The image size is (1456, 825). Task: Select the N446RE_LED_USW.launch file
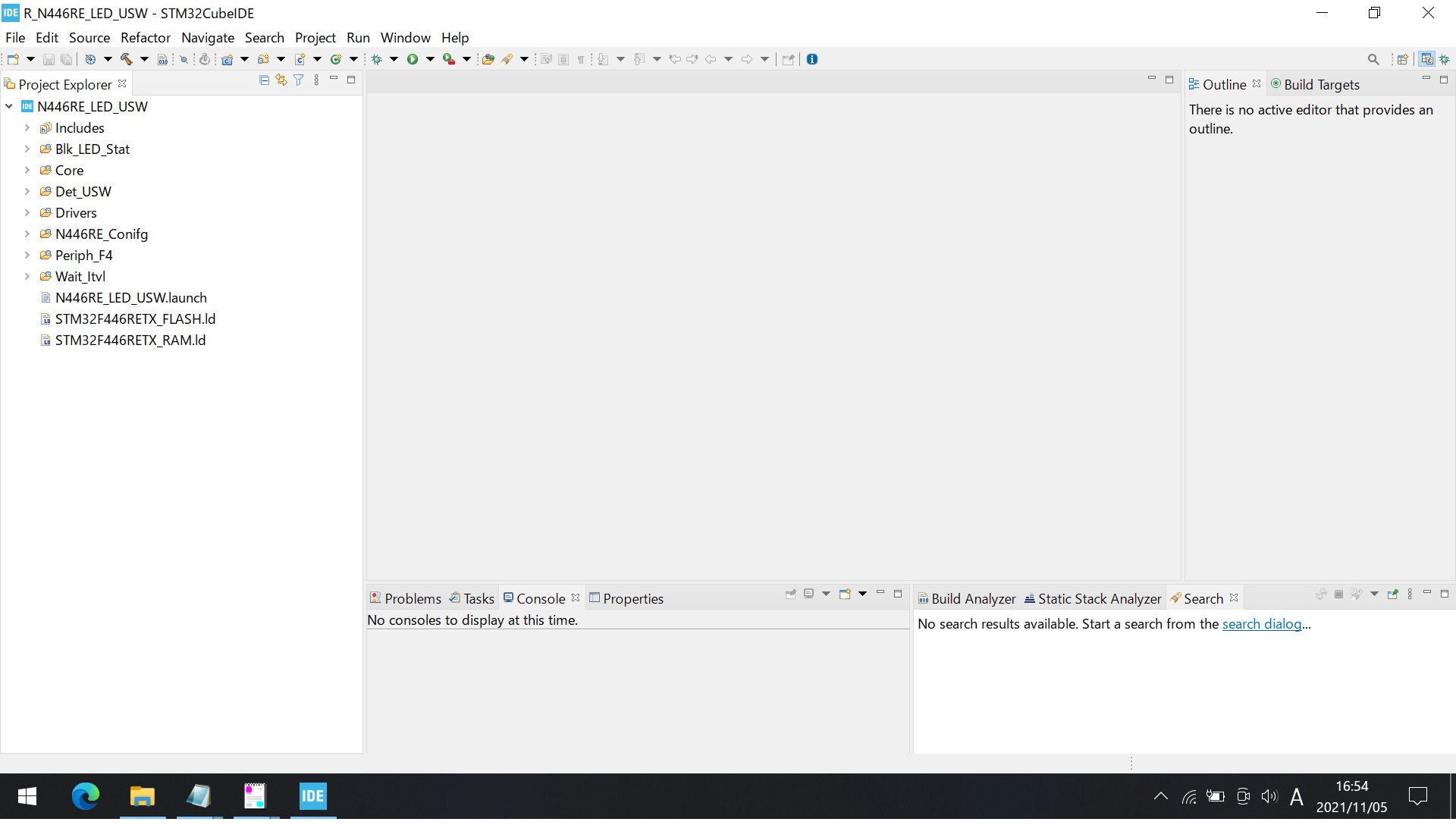[131, 297]
